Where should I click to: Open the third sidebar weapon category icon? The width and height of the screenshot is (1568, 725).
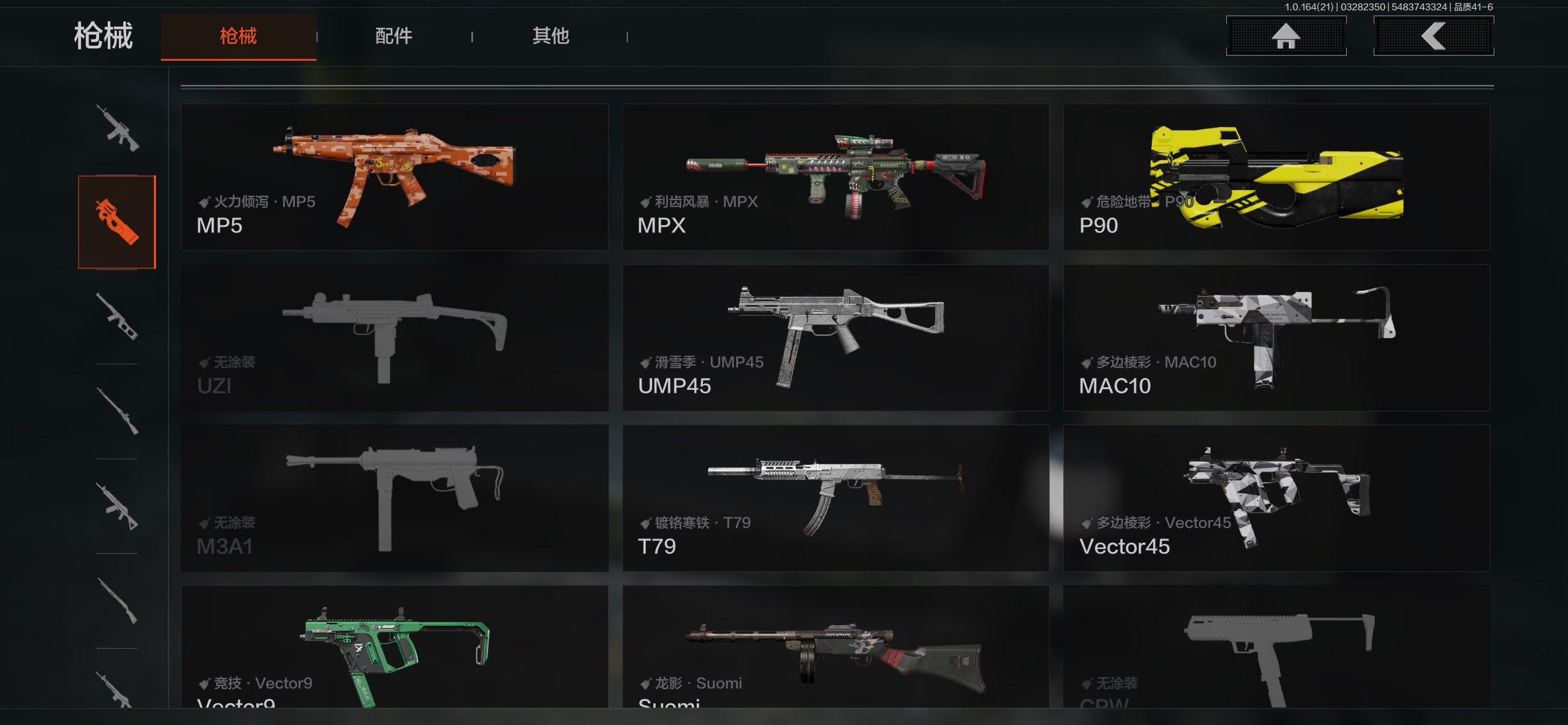click(x=117, y=317)
